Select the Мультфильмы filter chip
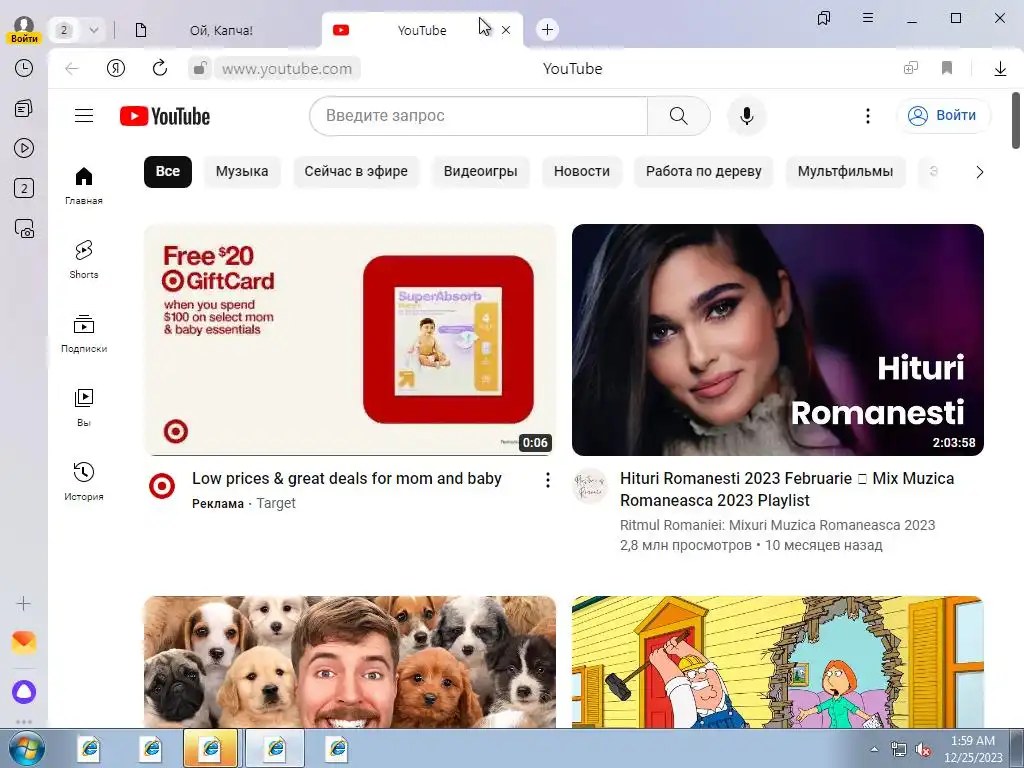The height and width of the screenshot is (768, 1024). click(845, 172)
